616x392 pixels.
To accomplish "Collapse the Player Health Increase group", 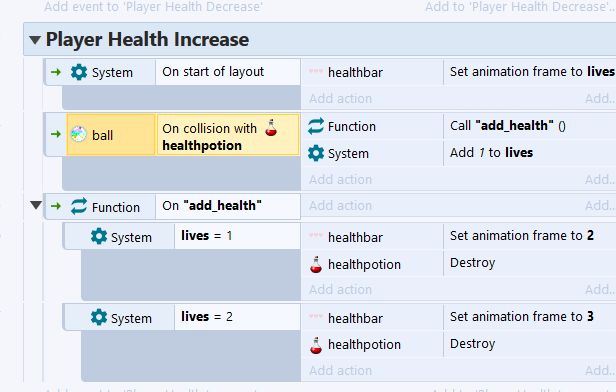I will click(x=35, y=40).
